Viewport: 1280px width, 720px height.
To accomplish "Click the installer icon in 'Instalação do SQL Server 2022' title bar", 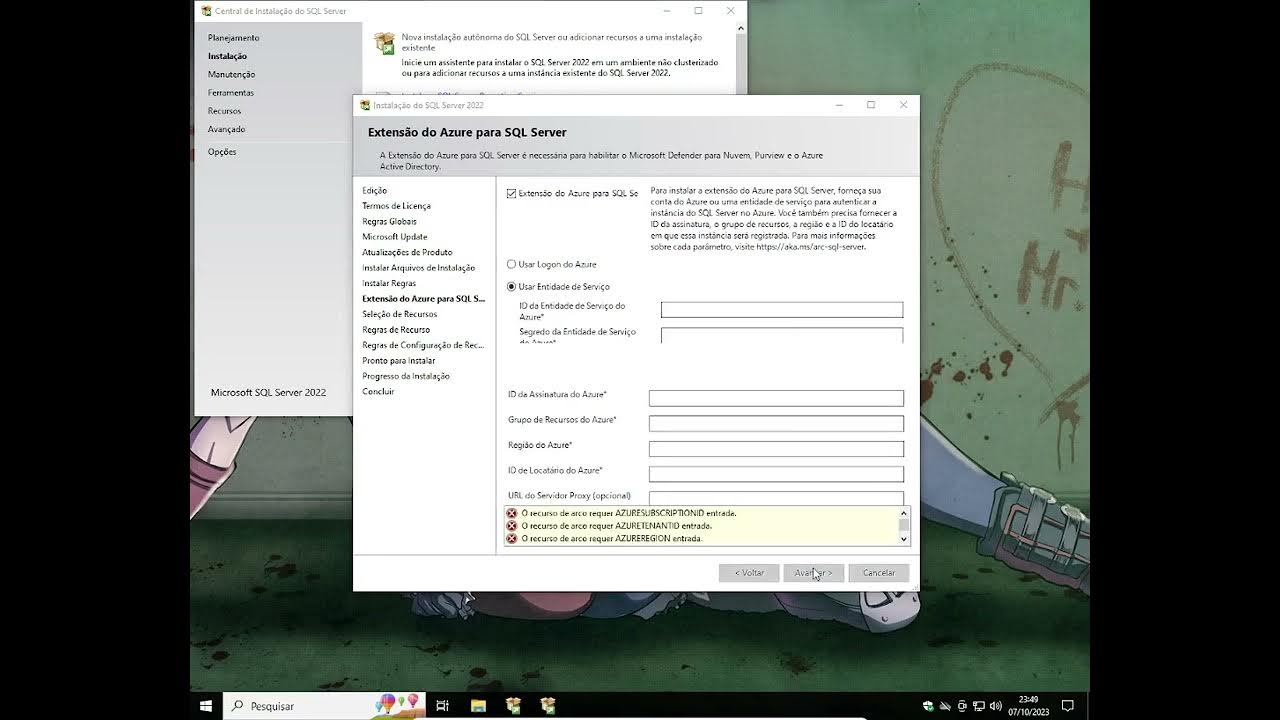I will pos(365,105).
